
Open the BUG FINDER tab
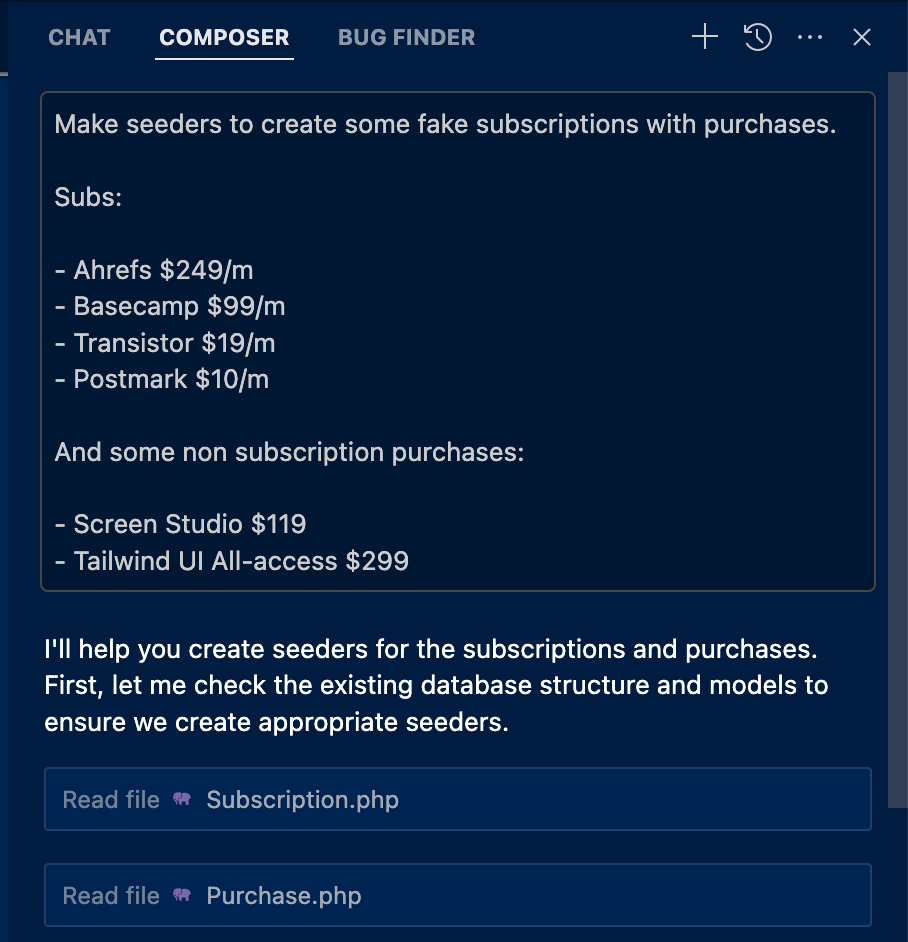click(x=406, y=38)
